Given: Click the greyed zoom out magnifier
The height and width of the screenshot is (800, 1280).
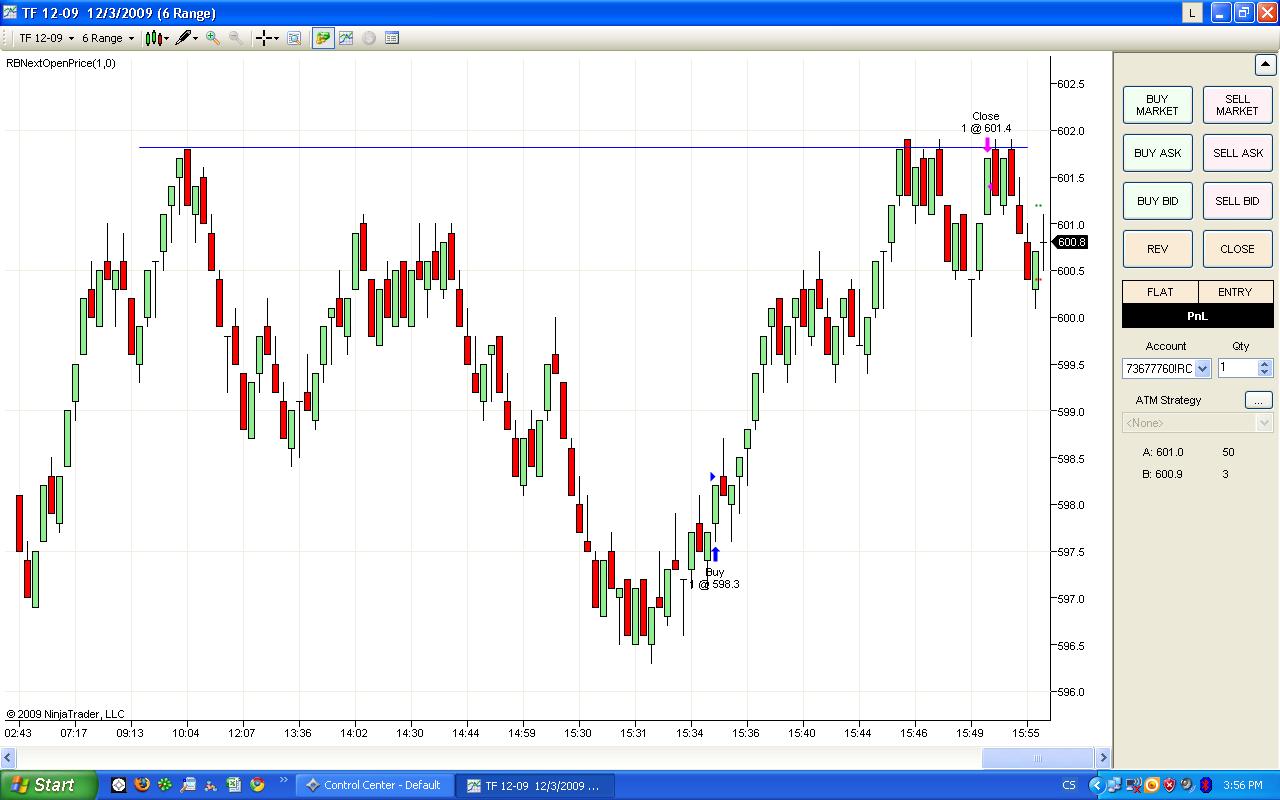Looking at the screenshot, I should (236, 38).
